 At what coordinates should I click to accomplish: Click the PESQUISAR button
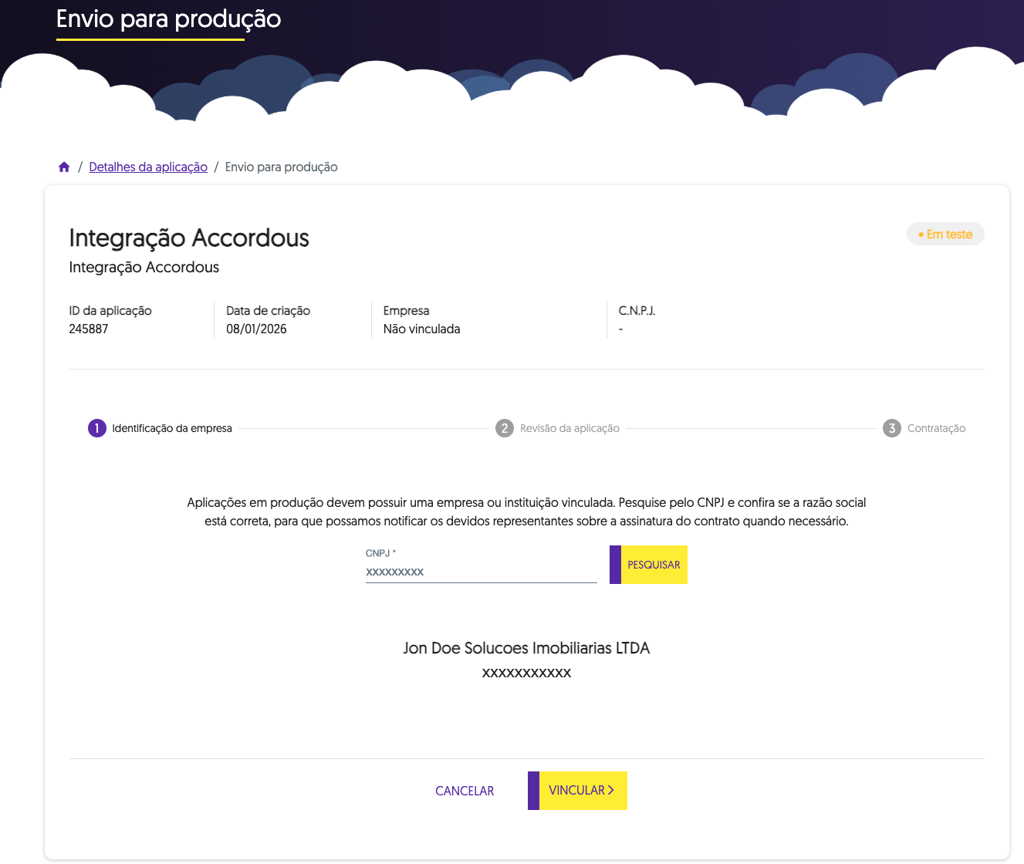click(x=648, y=564)
